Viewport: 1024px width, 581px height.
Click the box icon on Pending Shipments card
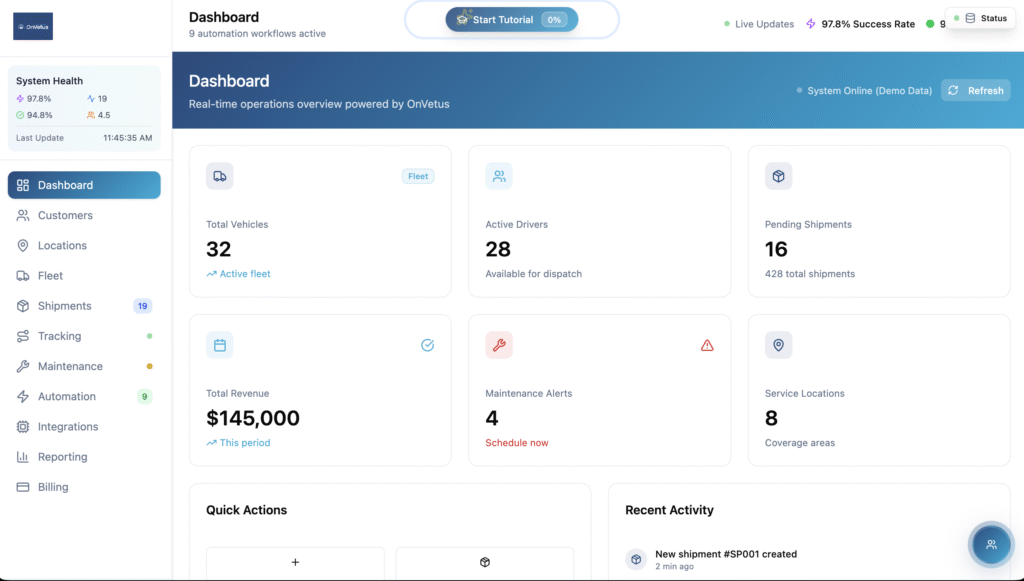778,176
